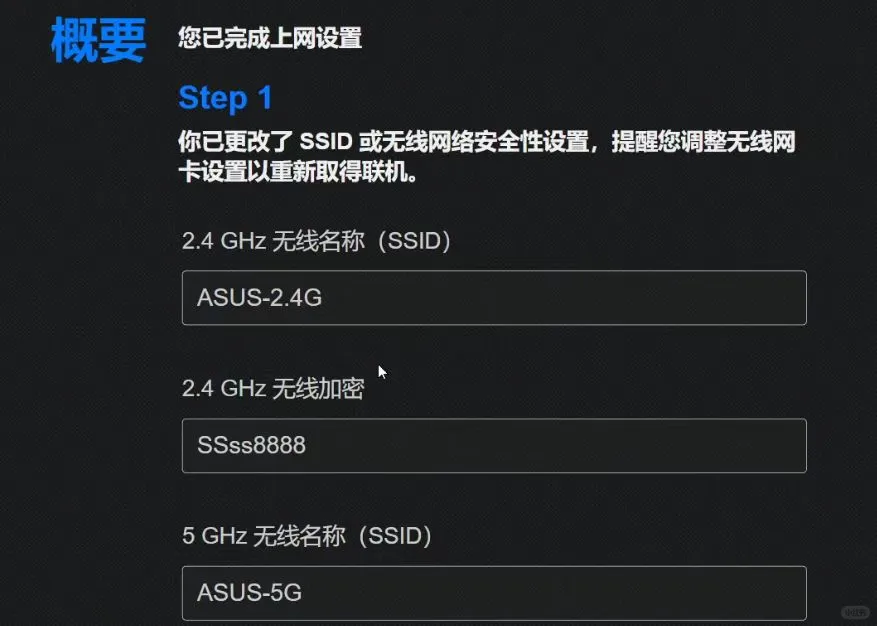The image size is (877, 626).
Task: Click the blue 概要 heading
Action: click(x=98, y=40)
